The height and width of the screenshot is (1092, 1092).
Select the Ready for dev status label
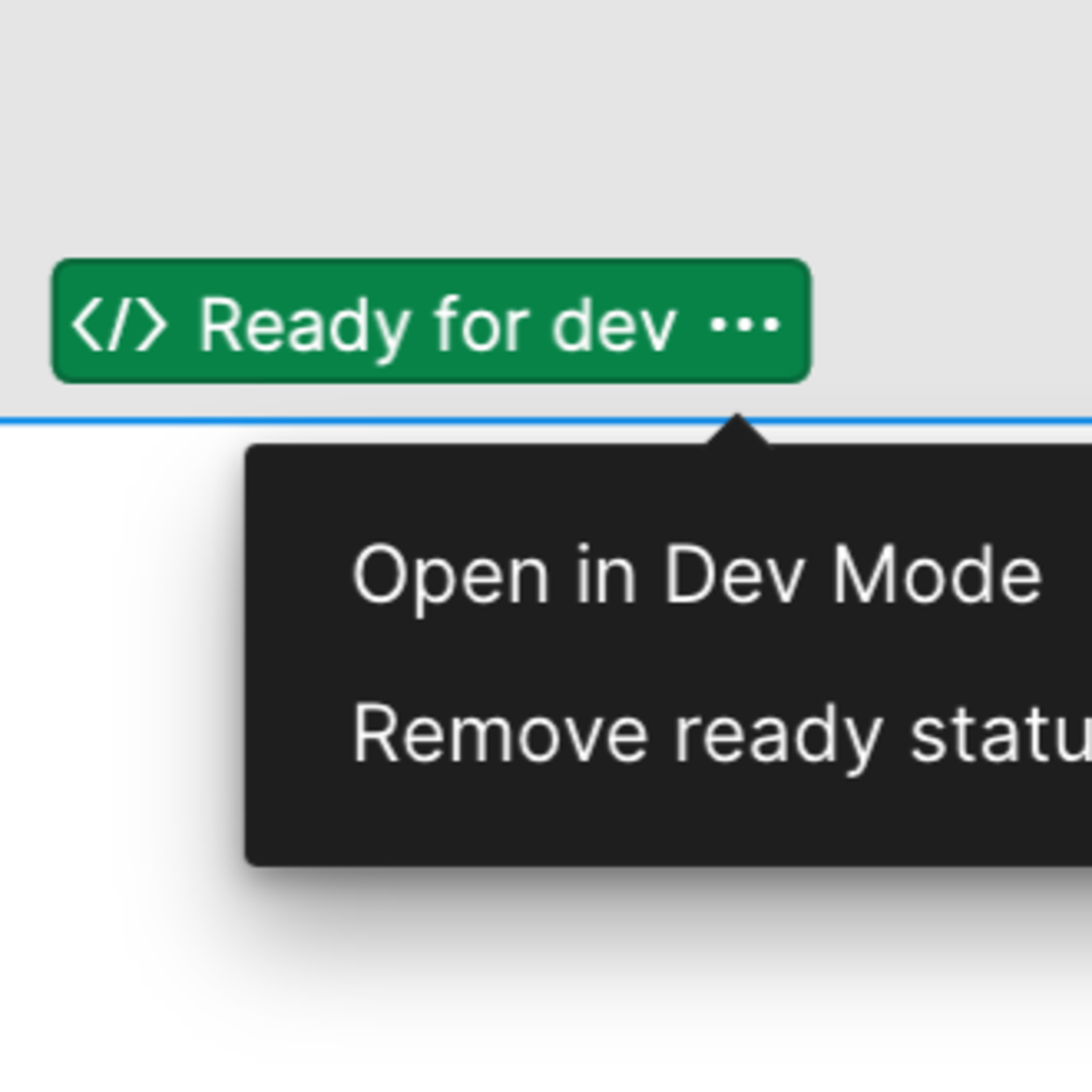pyautogui.click(x=438, y=326)
